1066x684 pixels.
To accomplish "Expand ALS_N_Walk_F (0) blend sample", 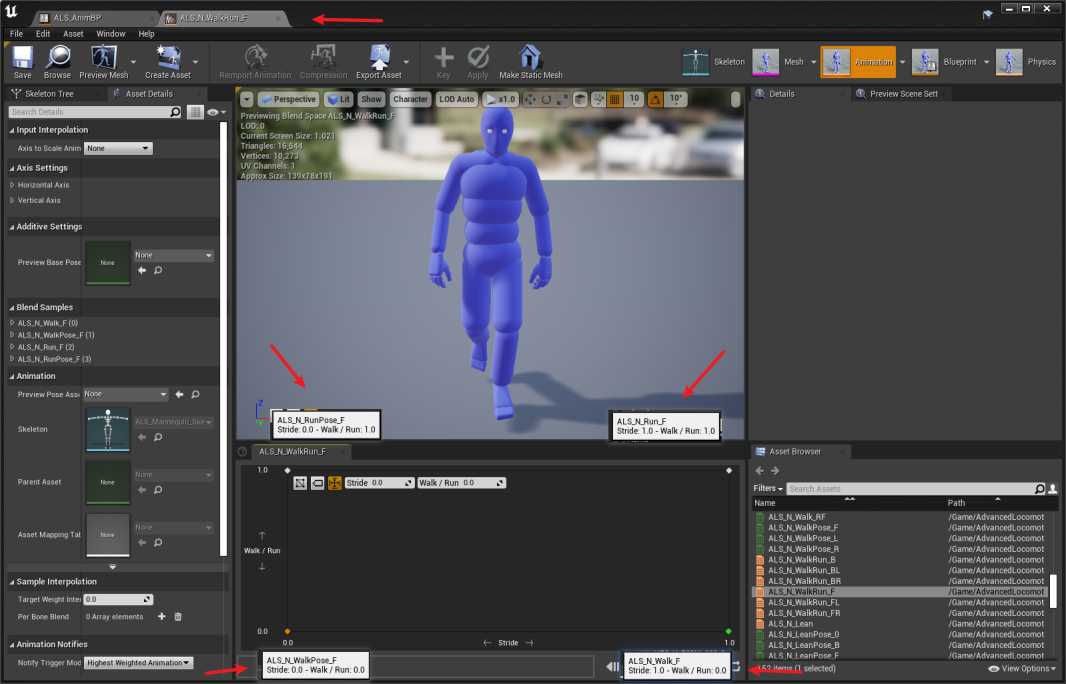I will point(12,323).
